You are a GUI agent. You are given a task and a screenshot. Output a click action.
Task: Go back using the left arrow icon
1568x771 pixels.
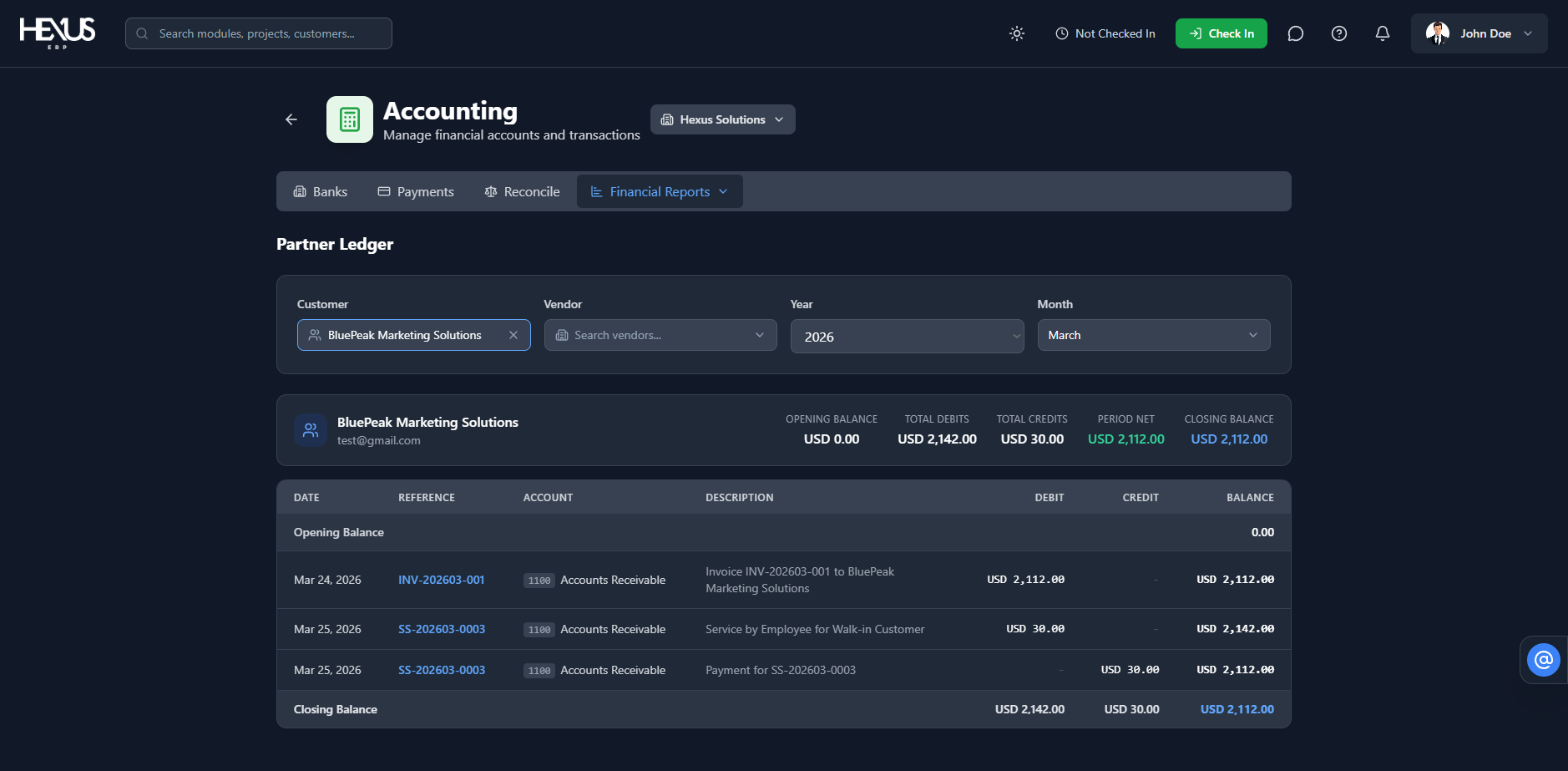291,119
